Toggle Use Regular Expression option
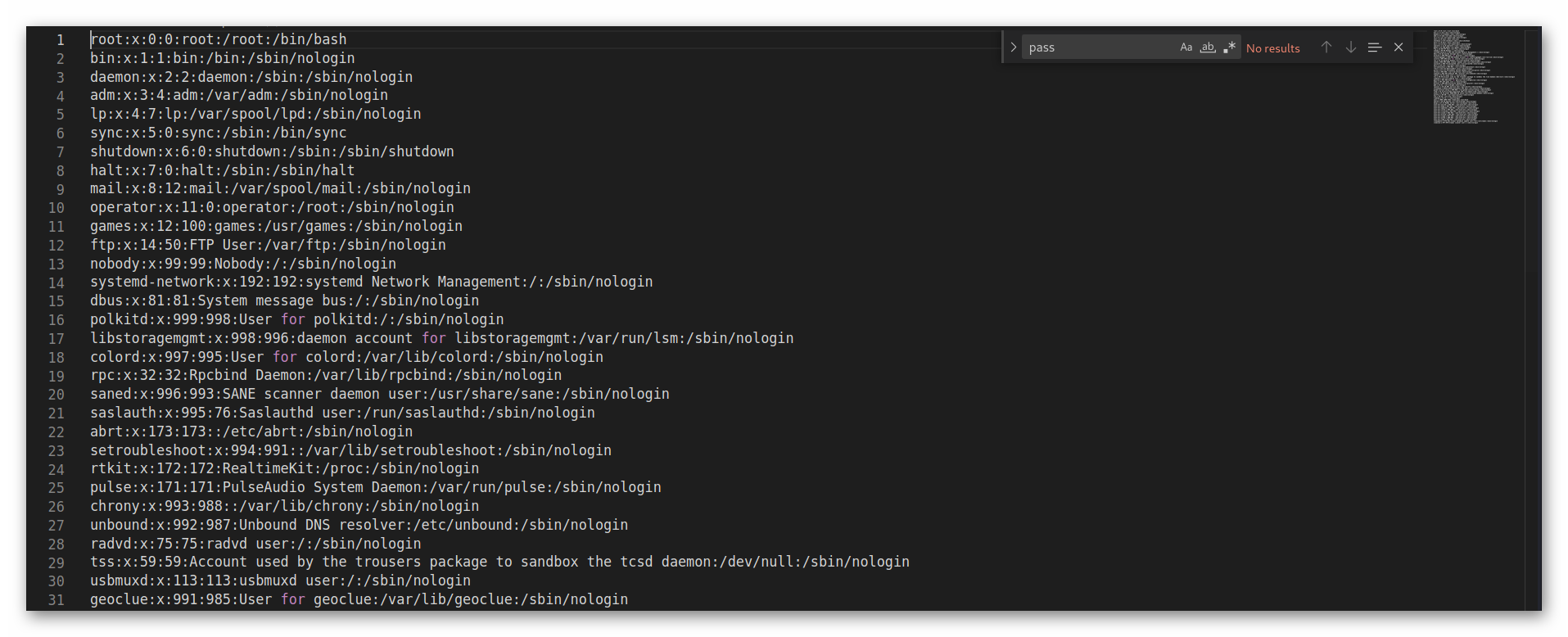The width and height of the screenshot is (1568, 637). [1229, 47]
